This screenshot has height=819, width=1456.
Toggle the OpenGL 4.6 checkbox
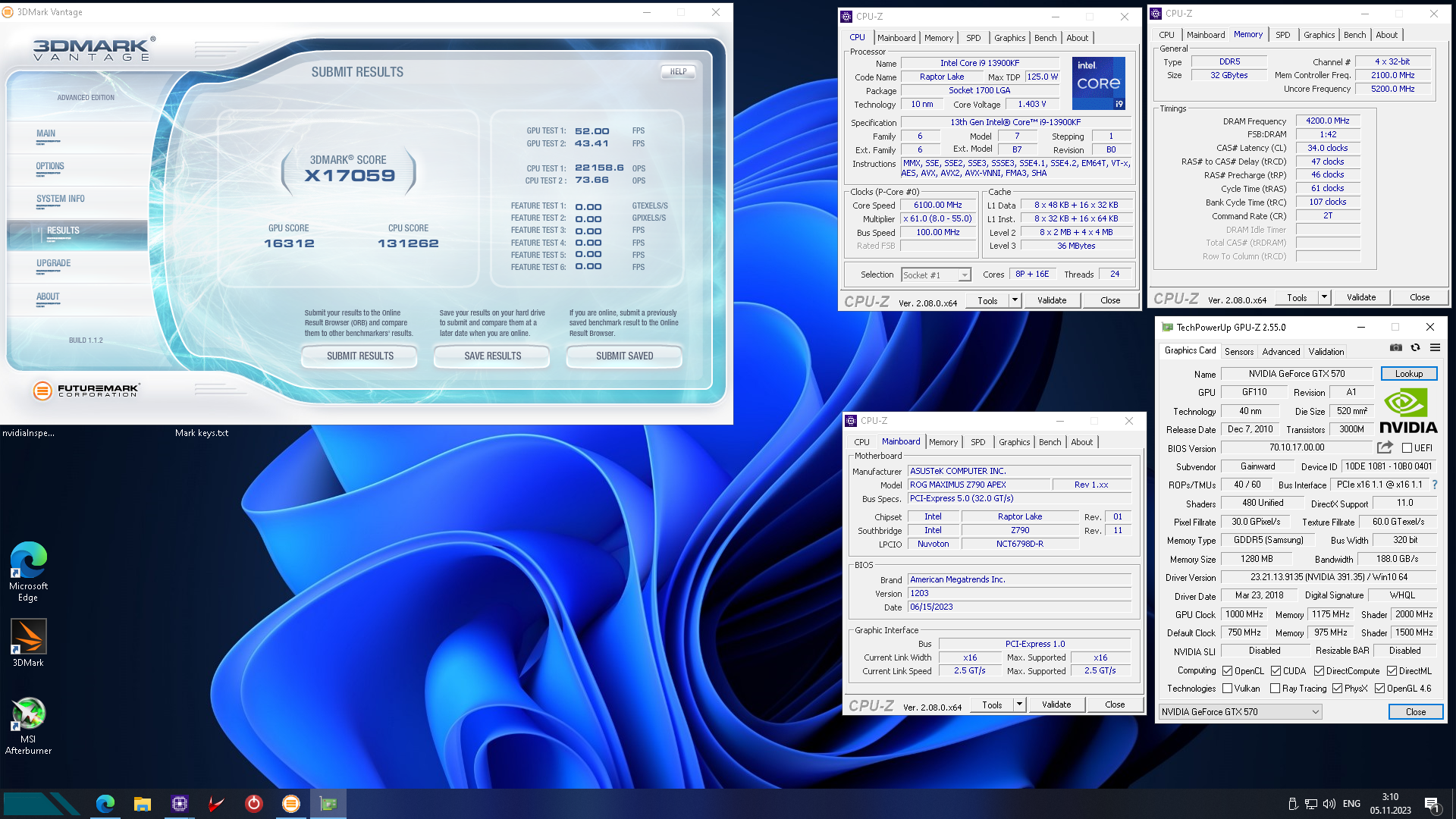(x=1379, y=689)
